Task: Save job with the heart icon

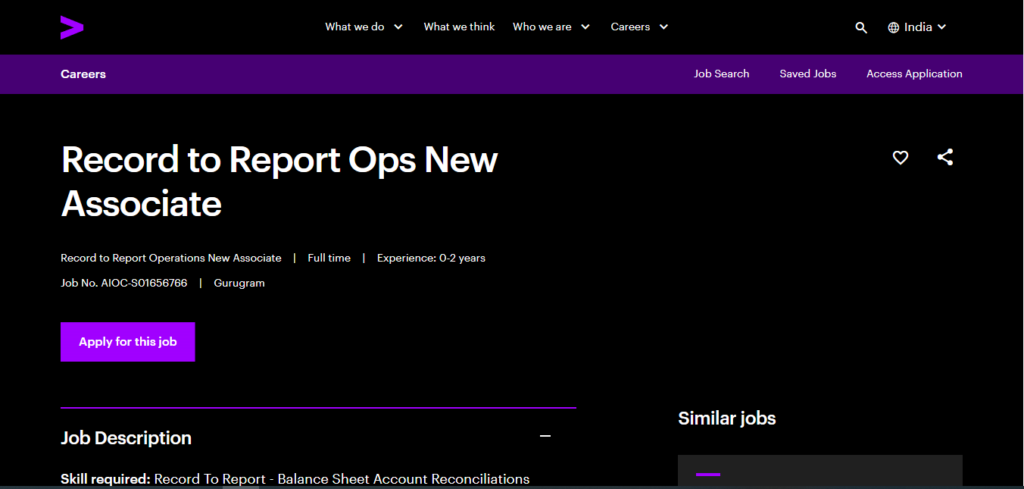Action: point(901,157)
